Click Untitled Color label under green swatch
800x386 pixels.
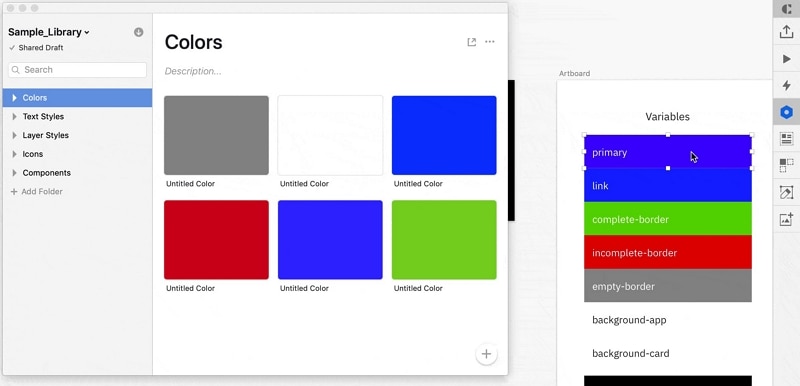coord(418,288)
